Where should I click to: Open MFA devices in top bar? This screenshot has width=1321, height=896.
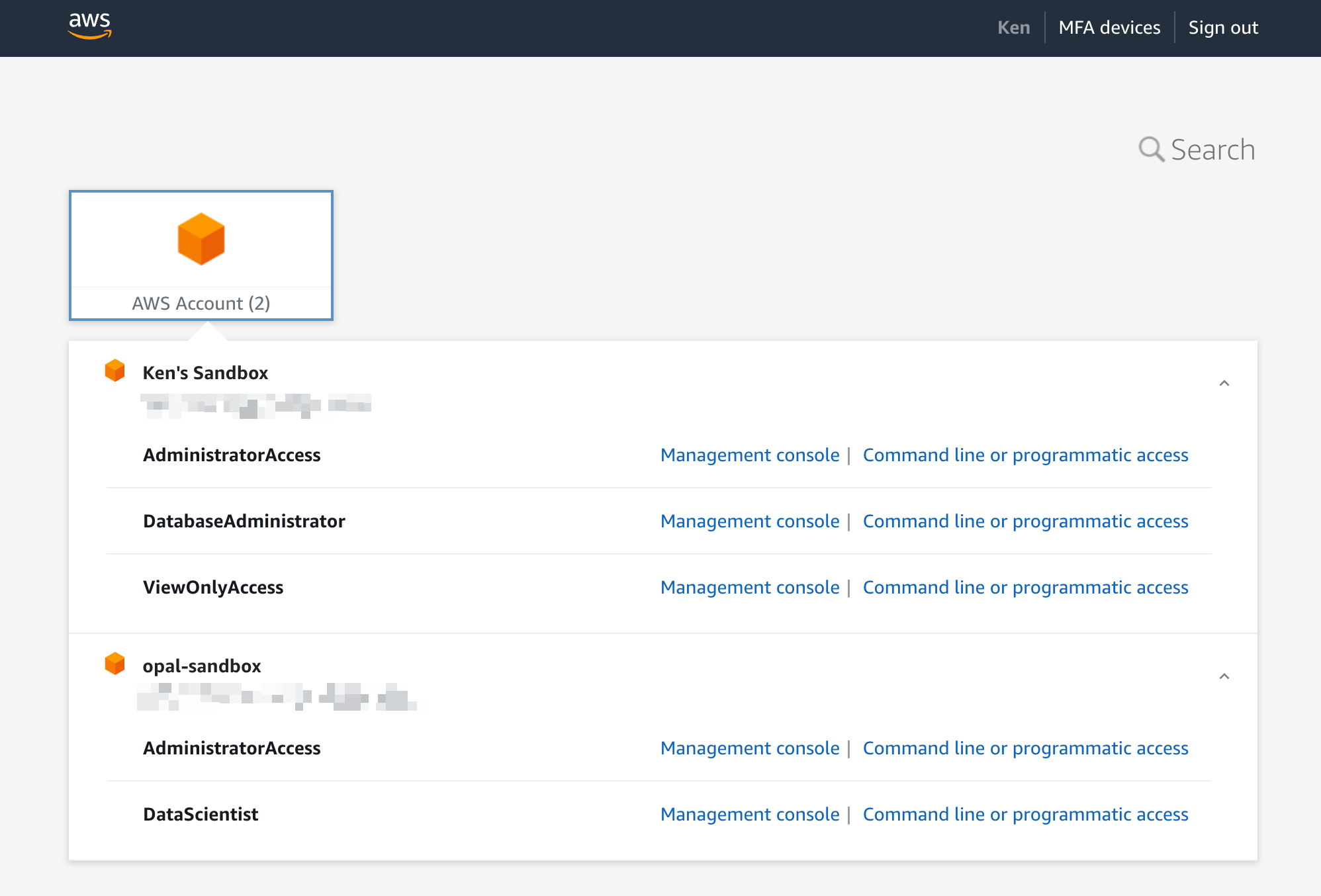pyautogui.click(x=1109, y=28)
